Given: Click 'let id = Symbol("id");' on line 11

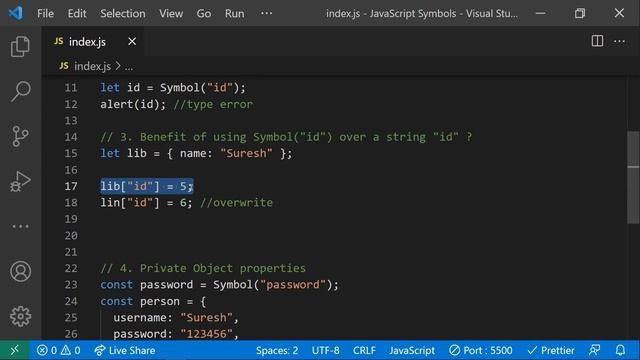Looking at the screenshot, I should pos(173,88).
